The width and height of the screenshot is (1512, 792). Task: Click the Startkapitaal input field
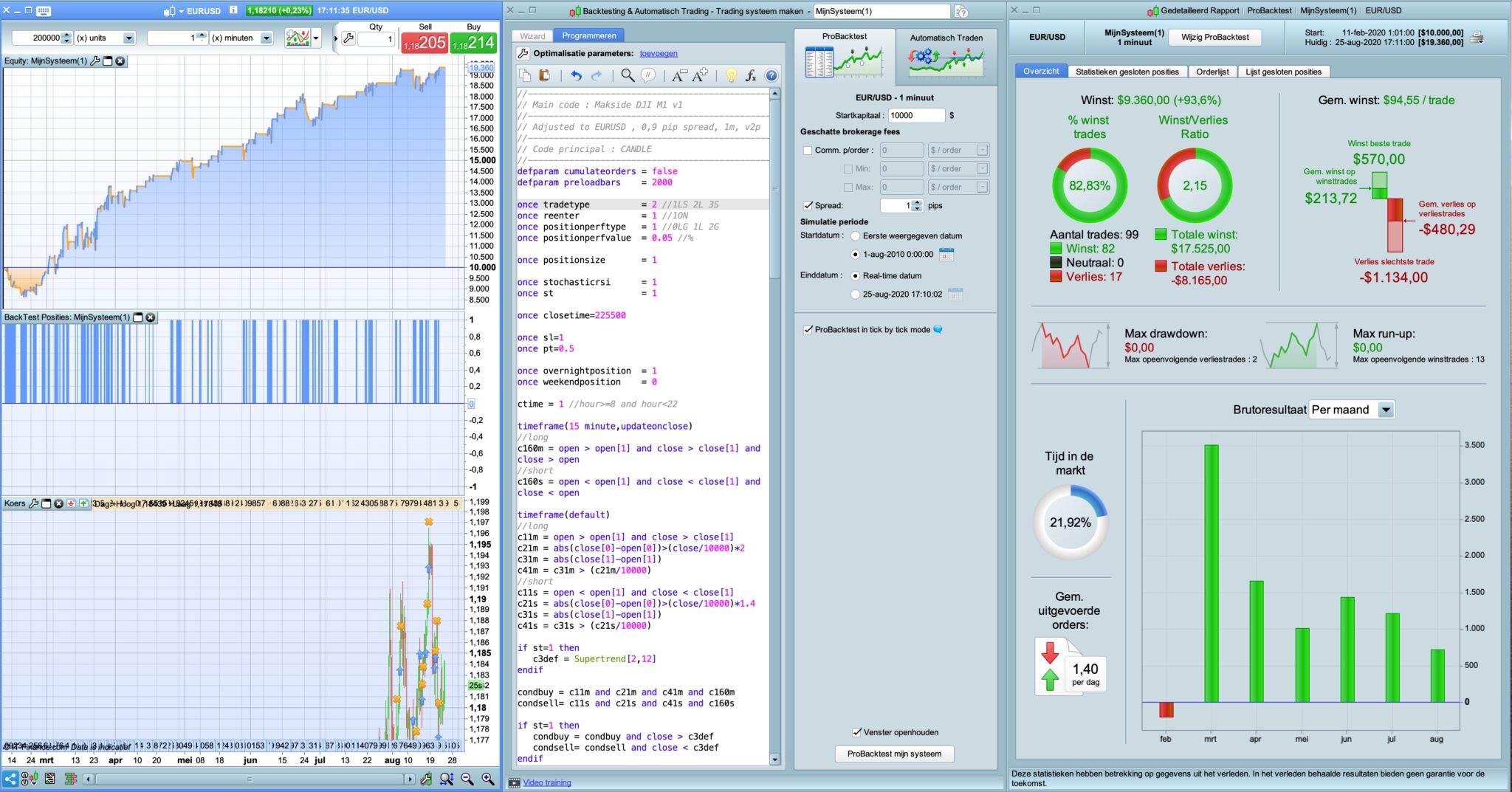click(915, 115)
